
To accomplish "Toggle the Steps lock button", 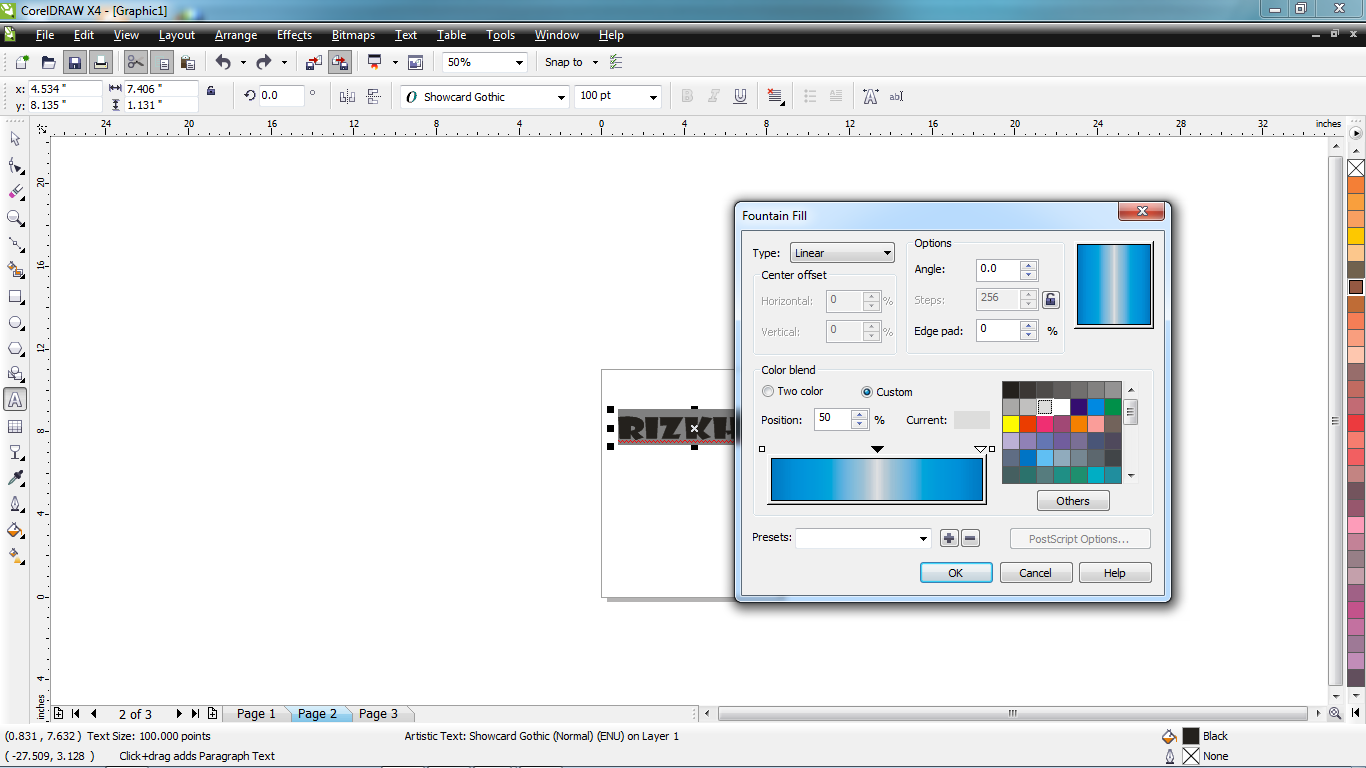I will pos(1051,299).
